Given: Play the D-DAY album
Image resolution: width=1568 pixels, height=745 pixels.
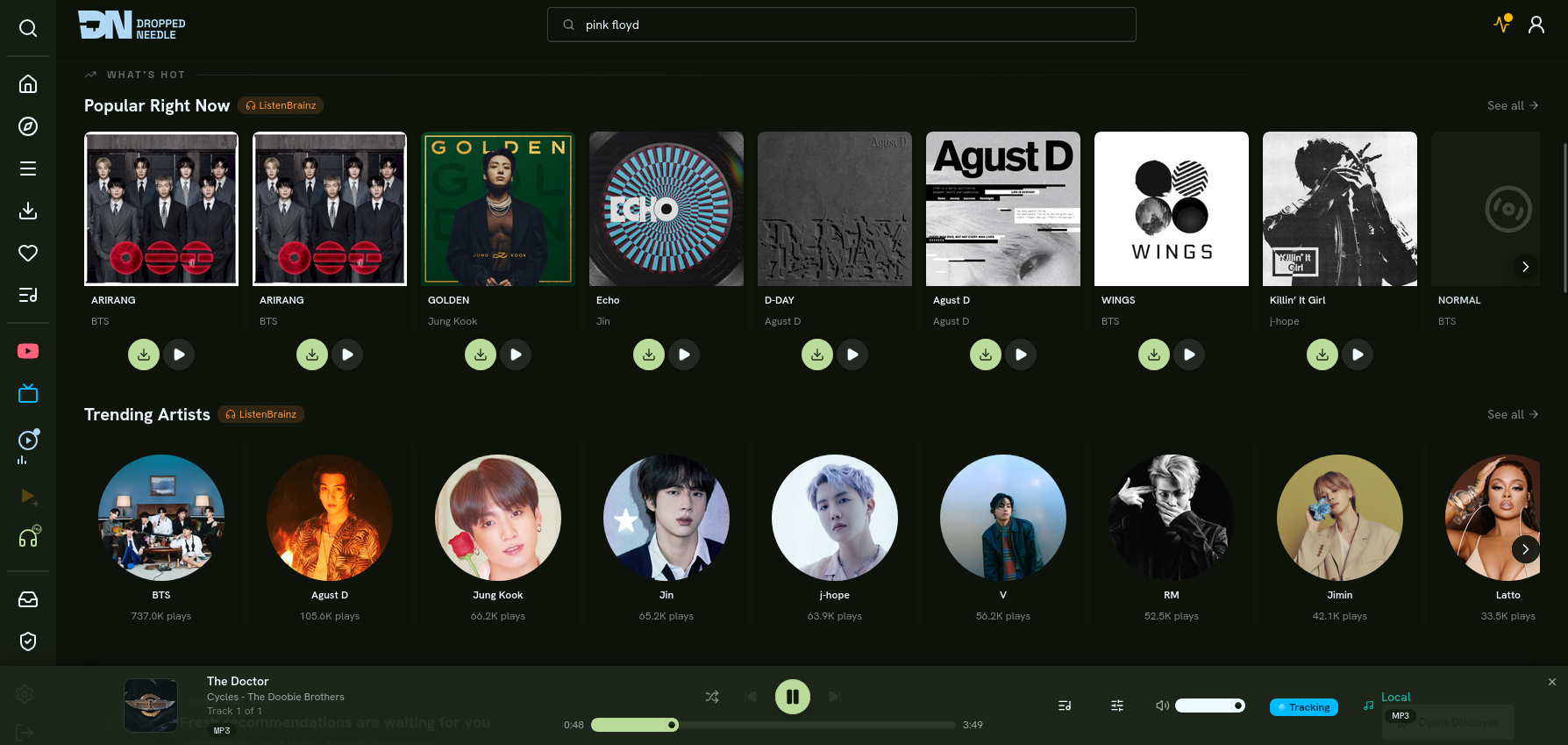Looking at the screenshot, I should (x=852, y=355).
